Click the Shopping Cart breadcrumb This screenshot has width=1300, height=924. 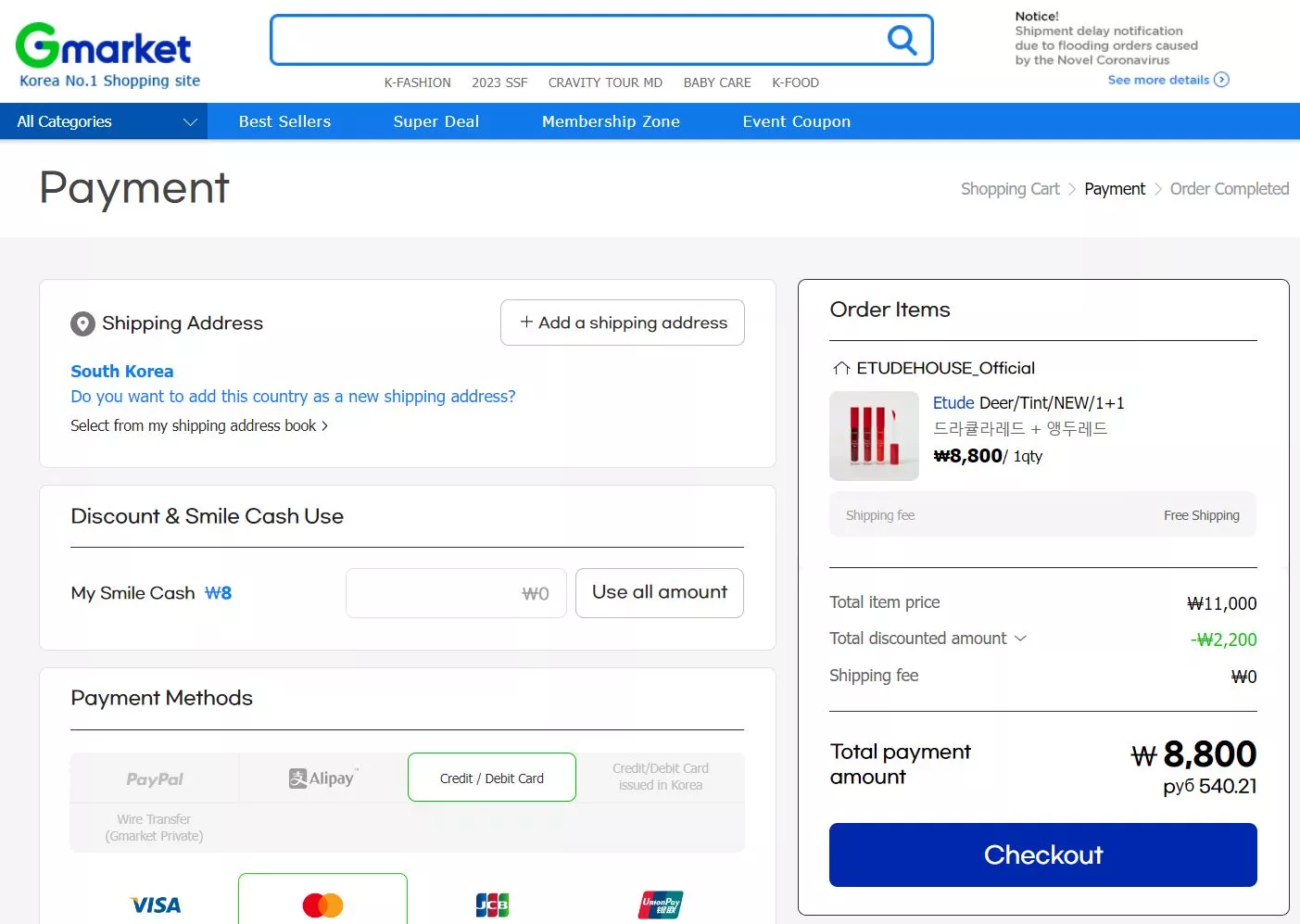pos(1010,189)
